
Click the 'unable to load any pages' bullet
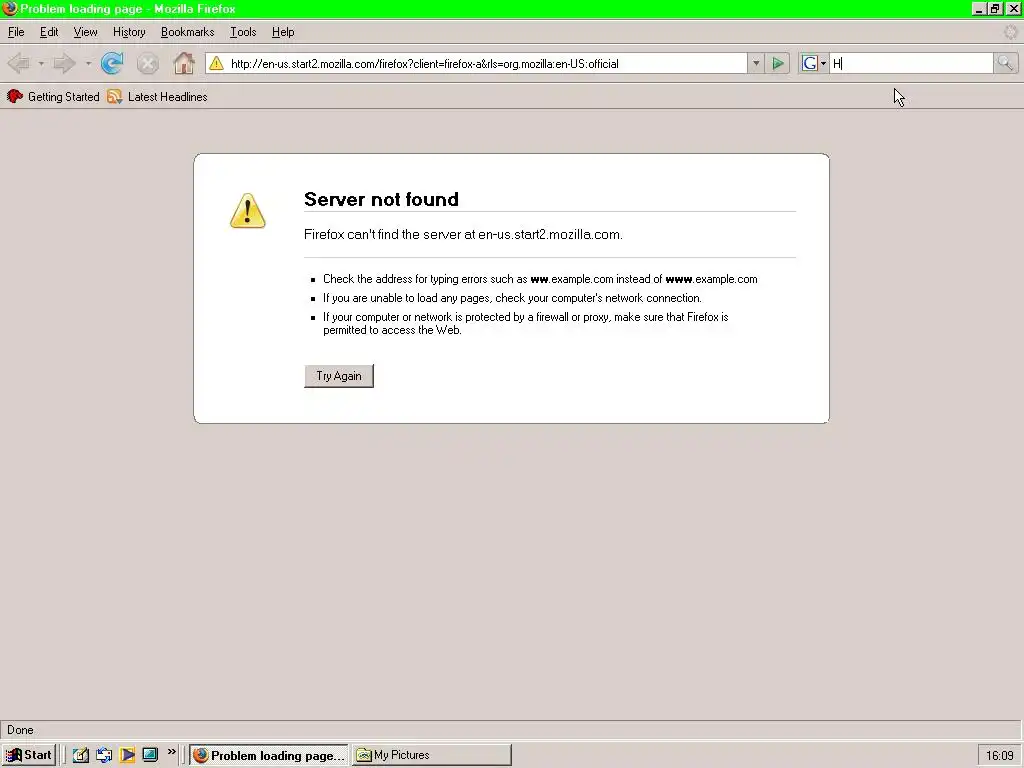click(x=512, y=298)
